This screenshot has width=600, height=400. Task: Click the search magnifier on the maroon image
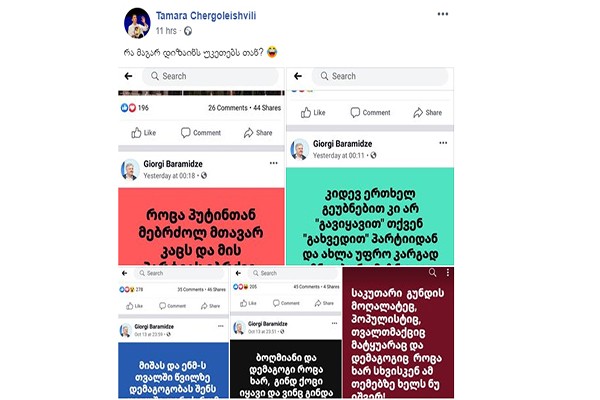(x=432, y=273)
